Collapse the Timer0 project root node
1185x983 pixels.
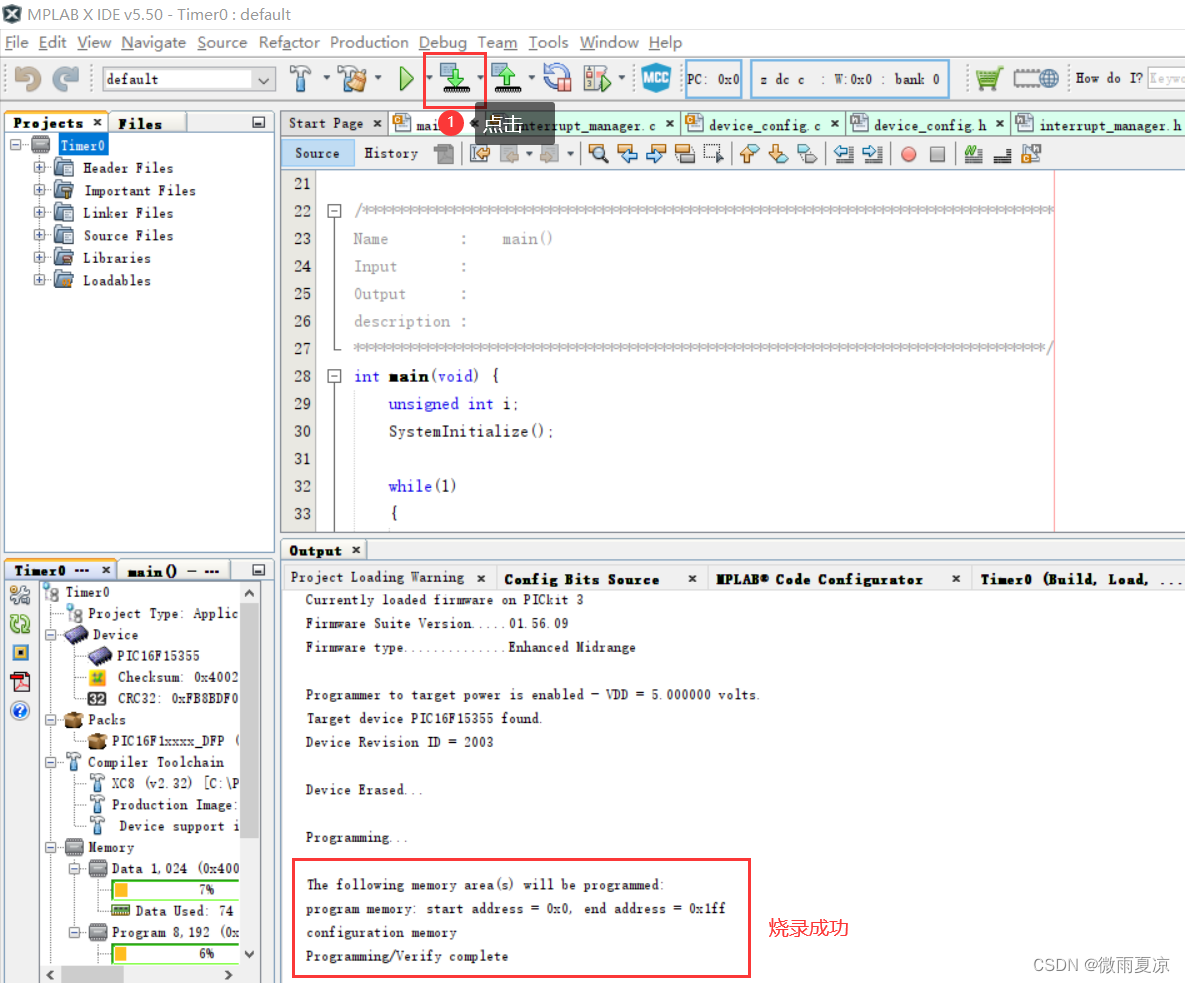pos(16,144)
